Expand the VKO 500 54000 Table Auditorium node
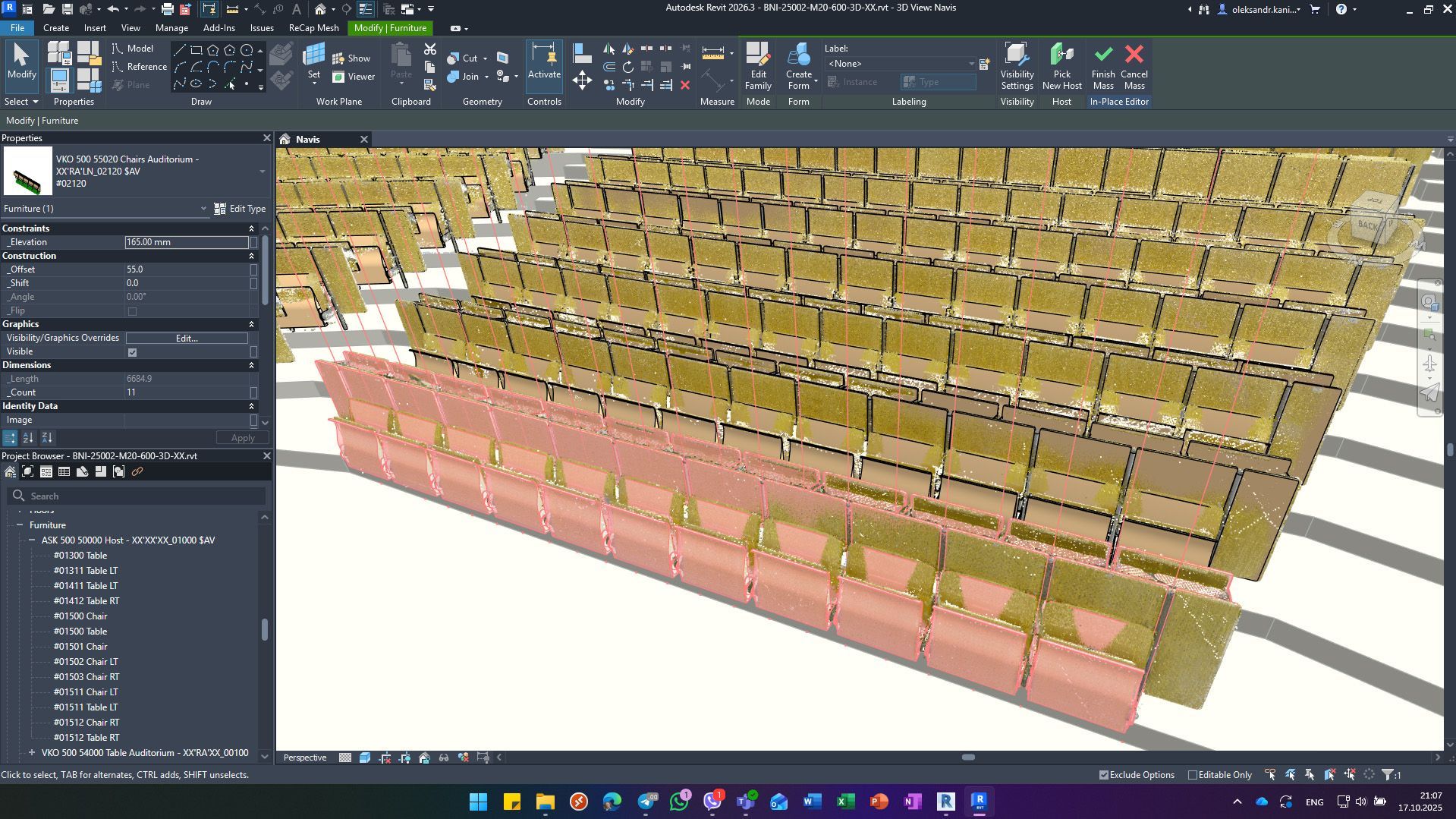 (32, 753)
